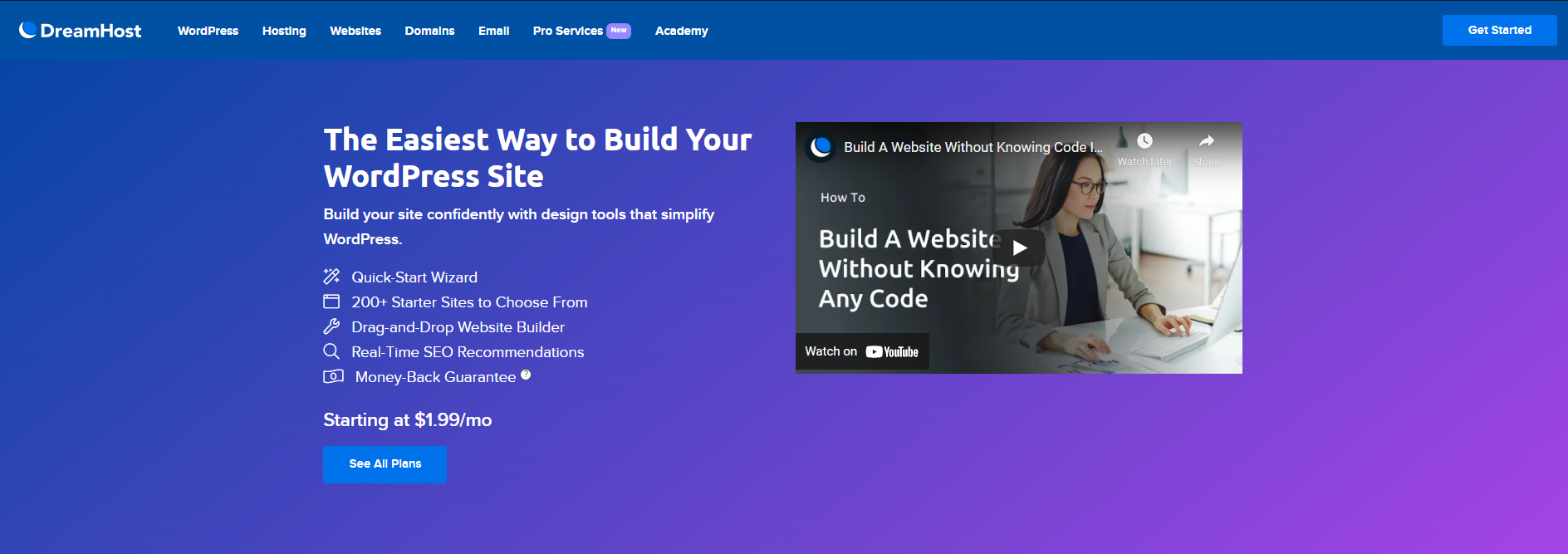The image size is (1568, 554).
Task: Click the Easiest Way to Build heading
Action: pyautogui.click(x=537, y=158)
